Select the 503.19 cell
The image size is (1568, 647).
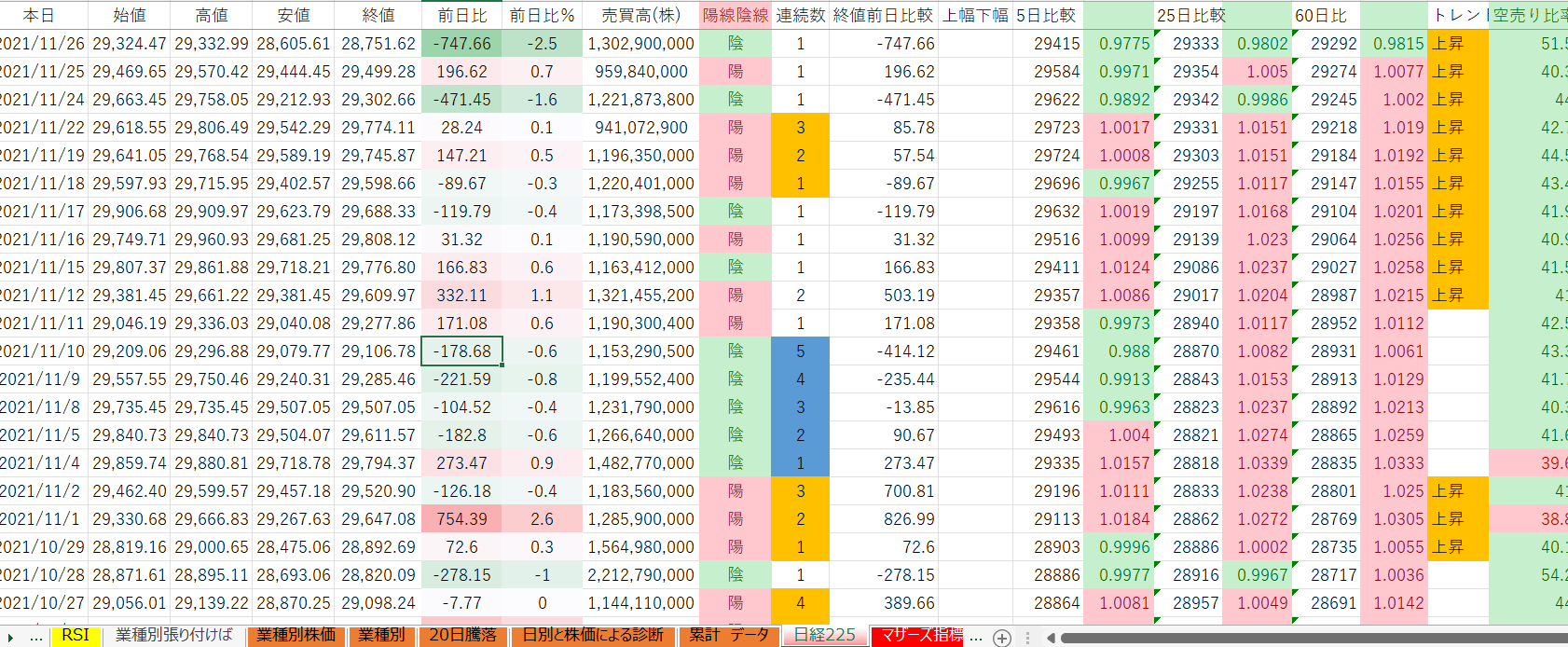click(x=883, y=296)
